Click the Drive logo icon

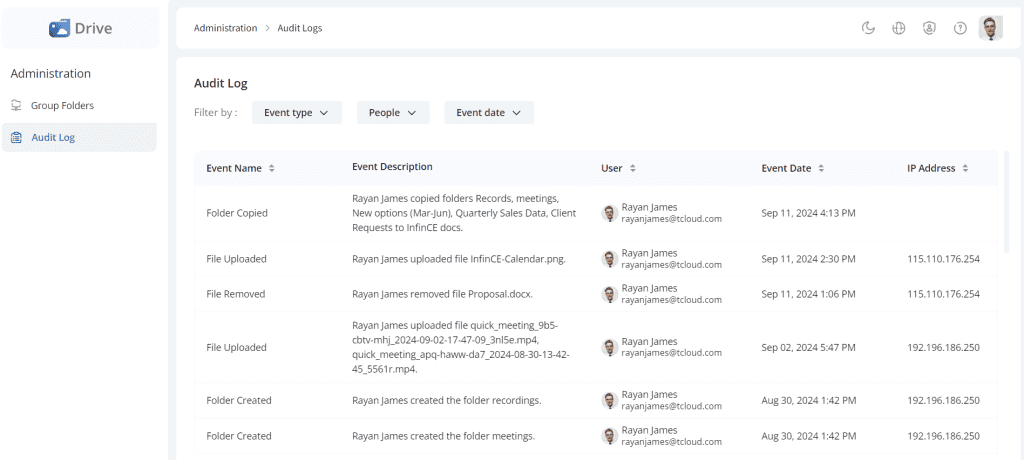[59, 28]
